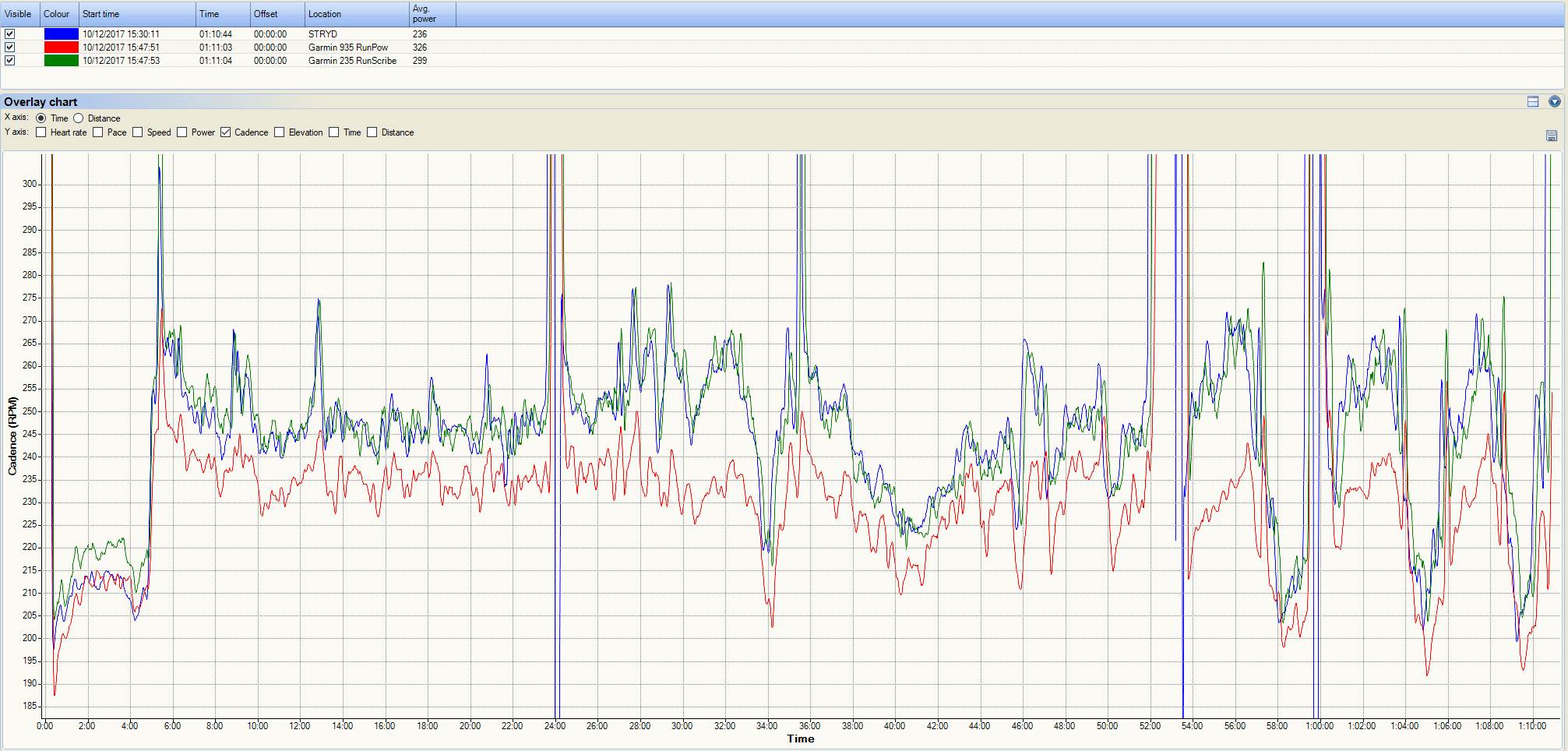1568x751 pixels.
Task: Click the 1:00:00 tick label on the time axis
Action: (1320, 726)
